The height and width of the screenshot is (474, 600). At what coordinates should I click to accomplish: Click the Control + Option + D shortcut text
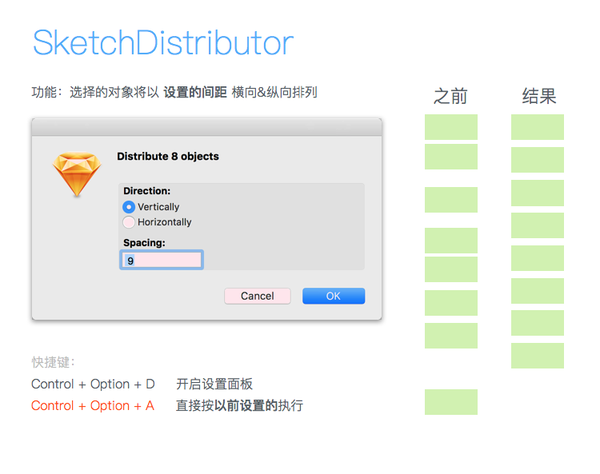[93, 384]
